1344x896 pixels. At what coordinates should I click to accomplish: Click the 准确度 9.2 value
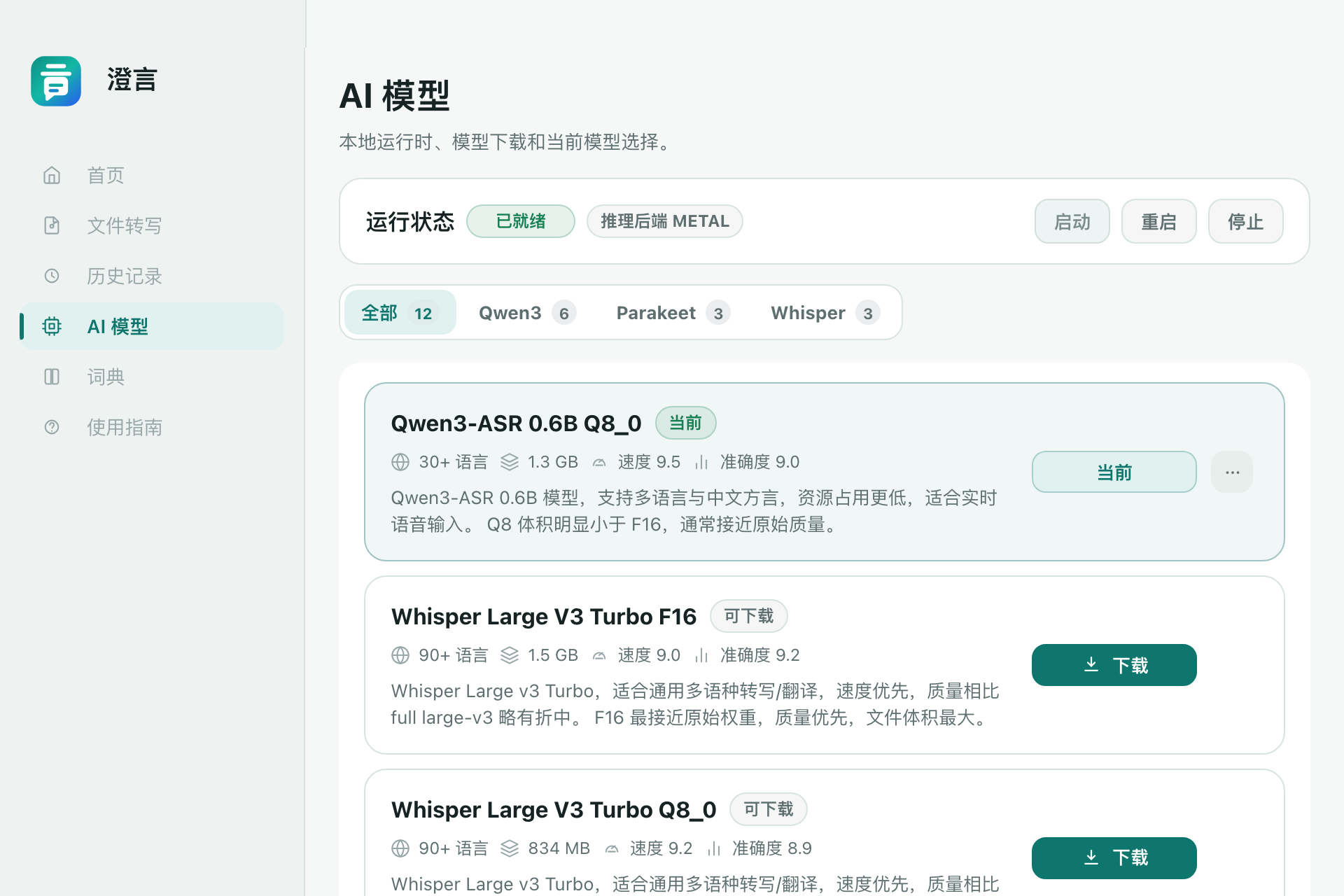760,655
